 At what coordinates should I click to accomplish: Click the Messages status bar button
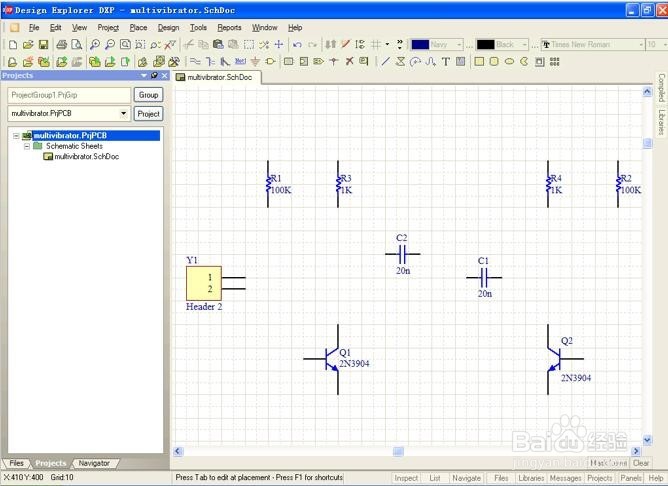coord(565,478)
